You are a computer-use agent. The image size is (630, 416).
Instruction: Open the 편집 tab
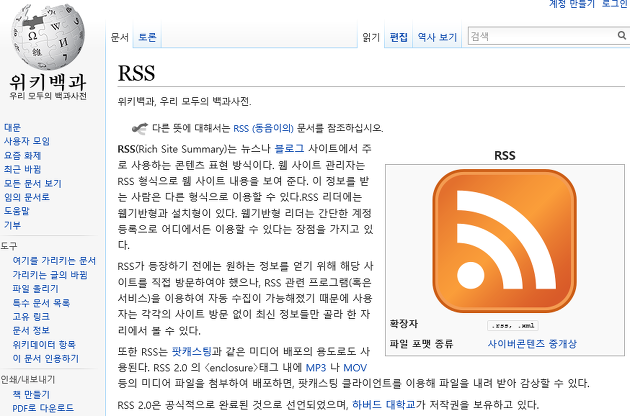399,37
